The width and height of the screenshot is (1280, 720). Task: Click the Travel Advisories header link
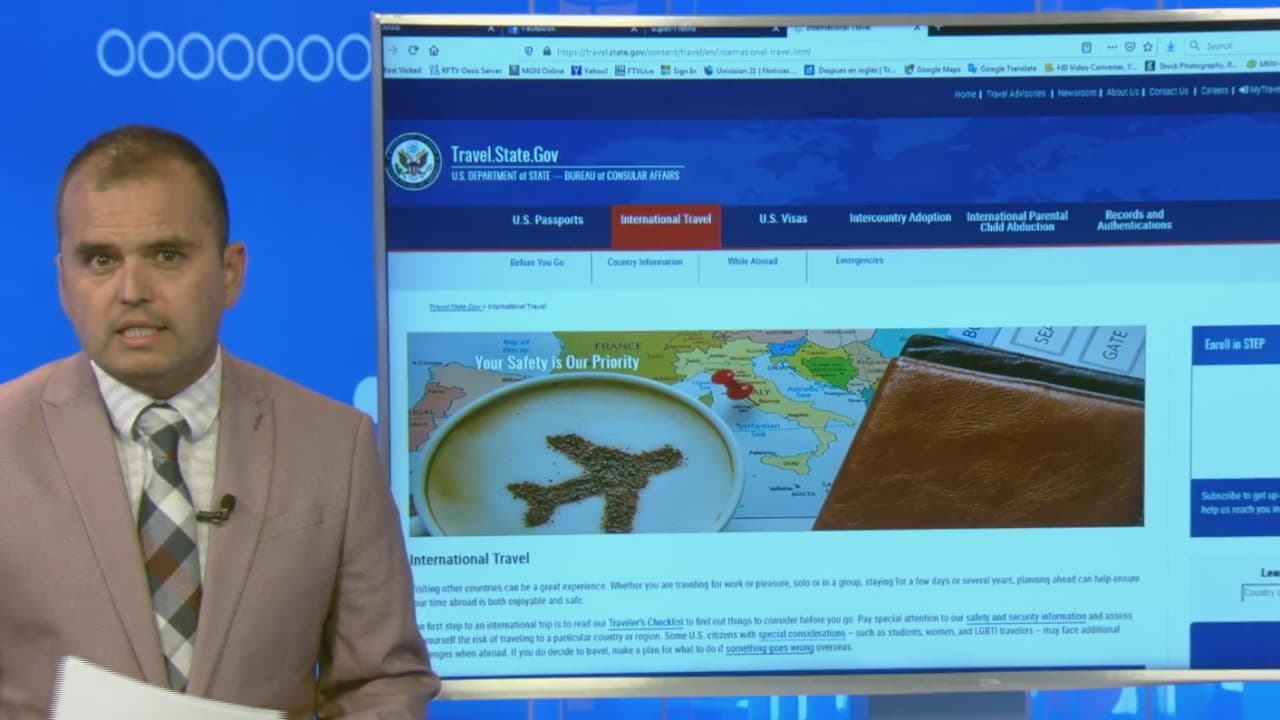1015,93
